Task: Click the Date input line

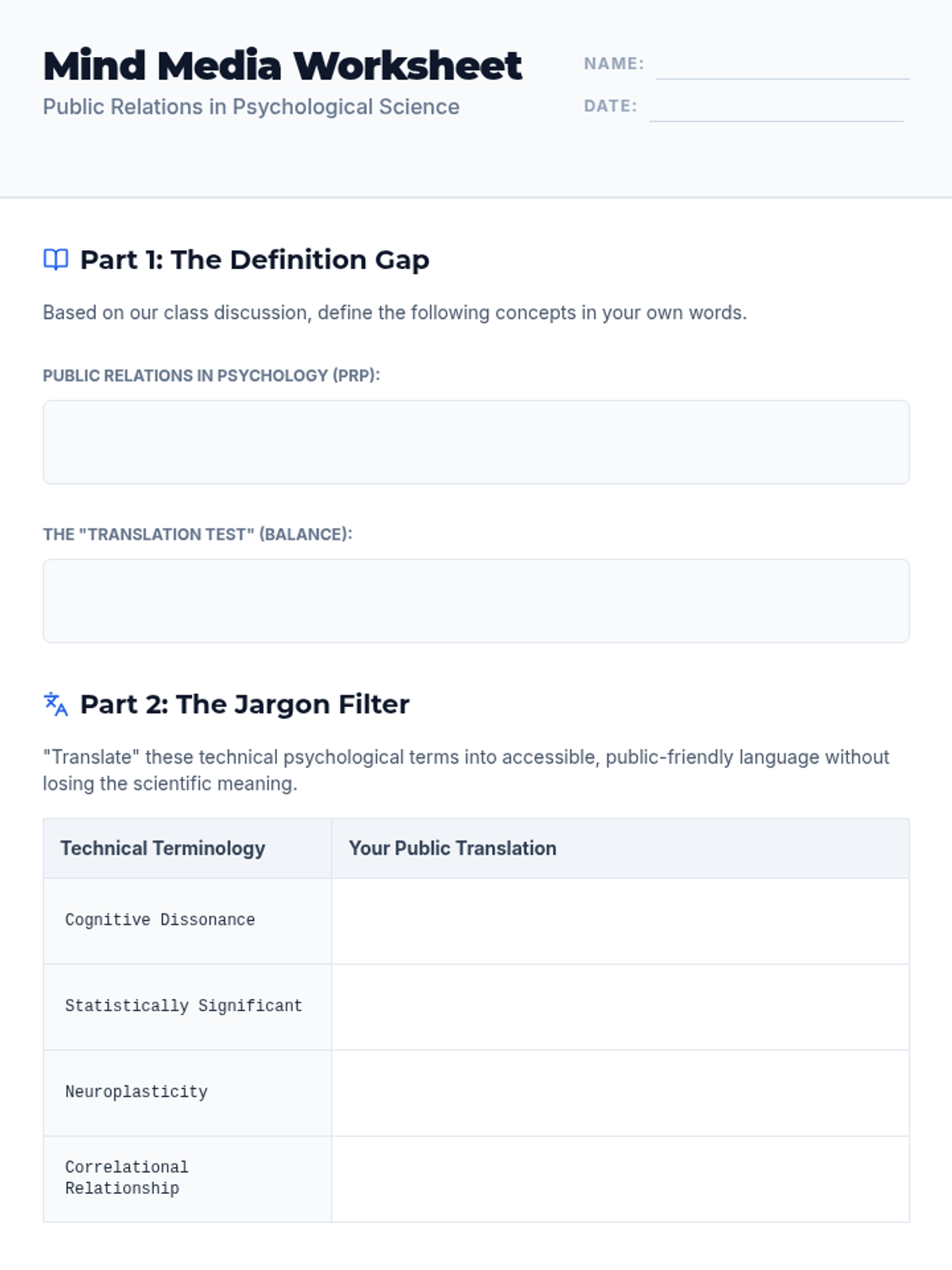Action: click(x=776, y=107)
